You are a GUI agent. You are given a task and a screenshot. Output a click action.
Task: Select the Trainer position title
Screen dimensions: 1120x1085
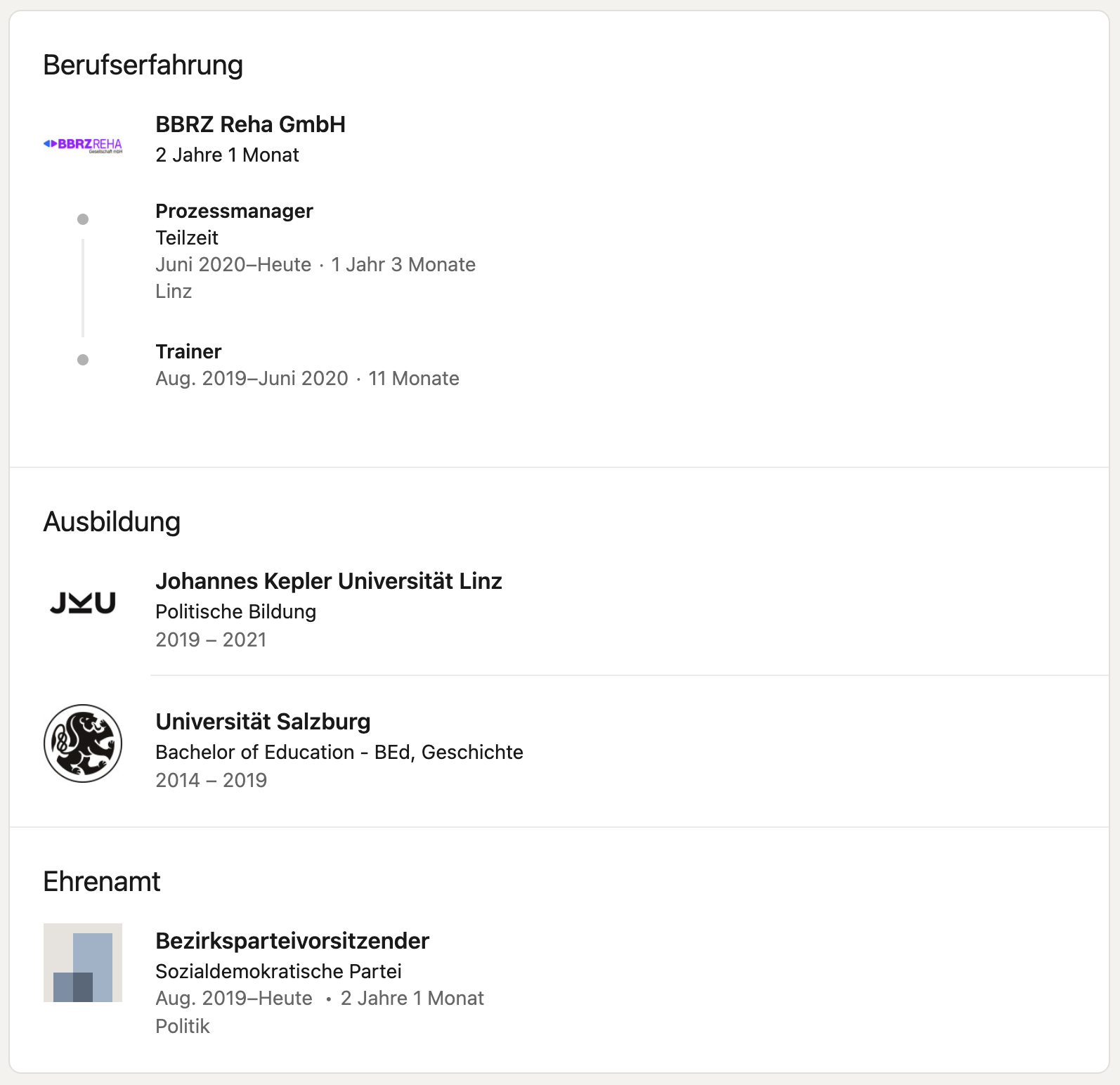(188, 351)
